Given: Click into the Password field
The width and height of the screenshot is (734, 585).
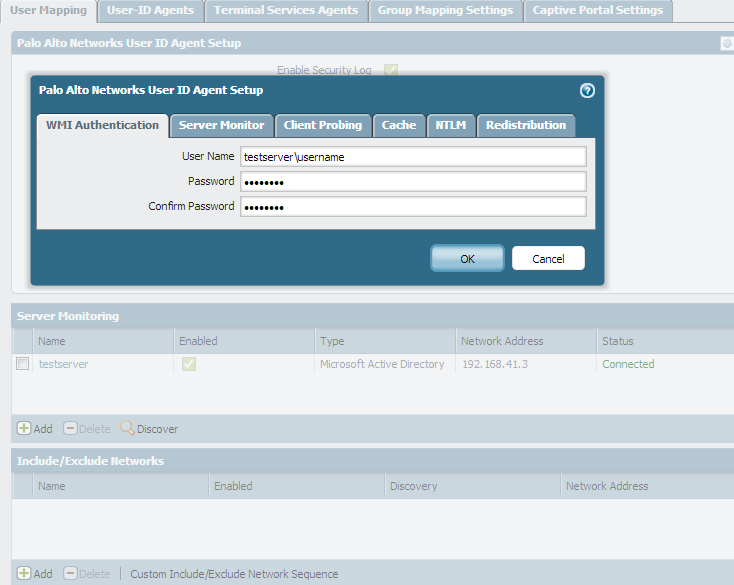Looking at the screenshot, I should coord(413,182).
